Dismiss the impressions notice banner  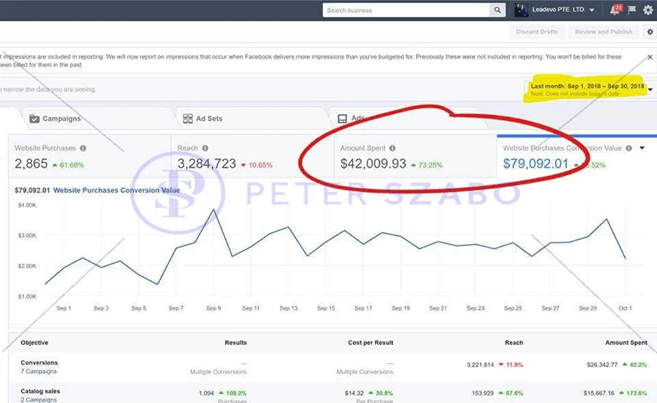pyautogui.click(x=649, y=58)
